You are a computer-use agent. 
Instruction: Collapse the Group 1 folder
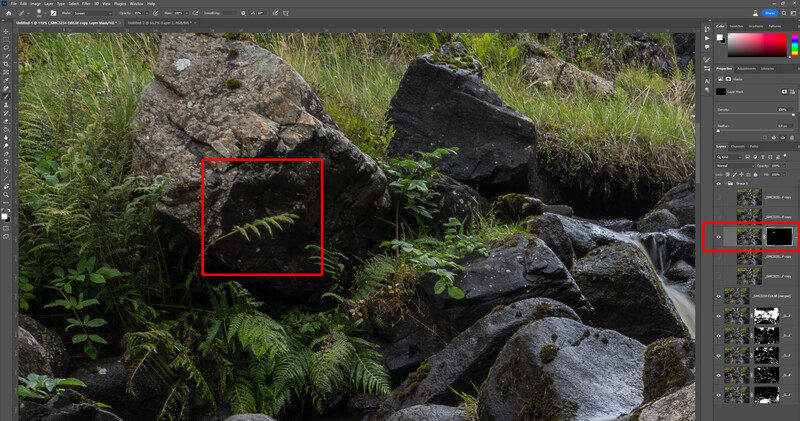click(726, 183)
